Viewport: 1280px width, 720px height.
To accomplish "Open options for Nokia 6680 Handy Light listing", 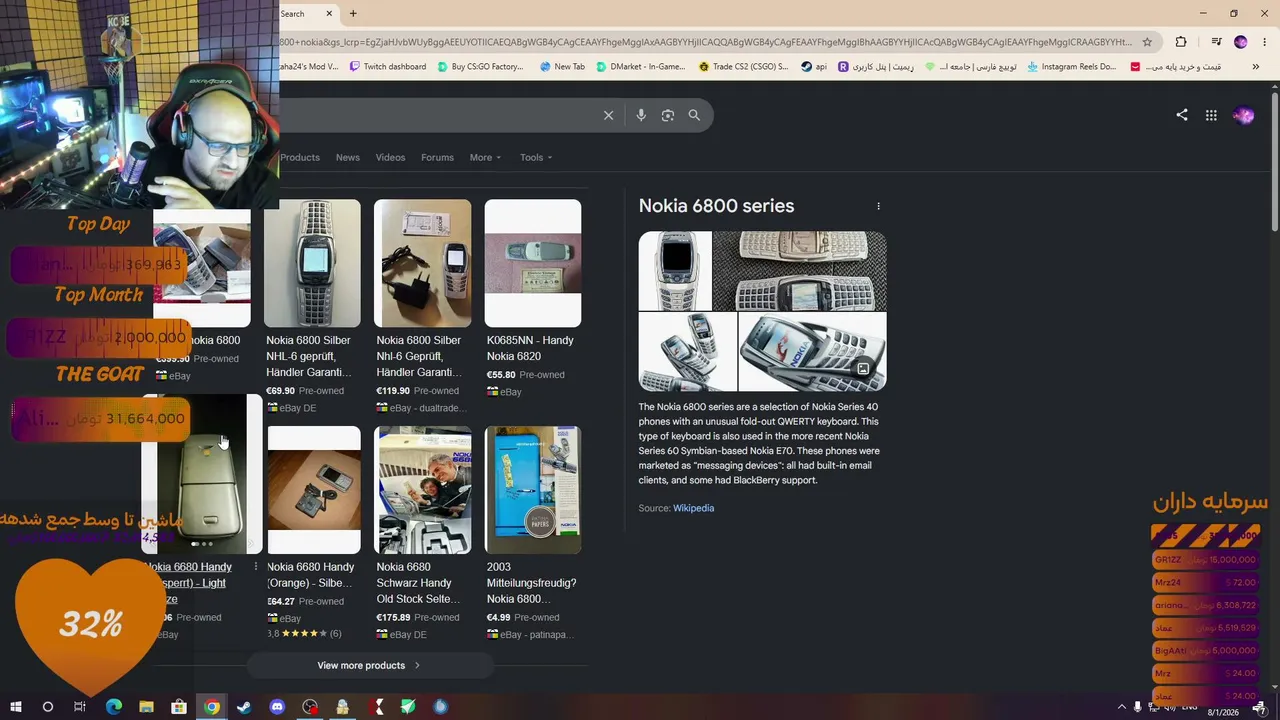I will coord(255,567).
